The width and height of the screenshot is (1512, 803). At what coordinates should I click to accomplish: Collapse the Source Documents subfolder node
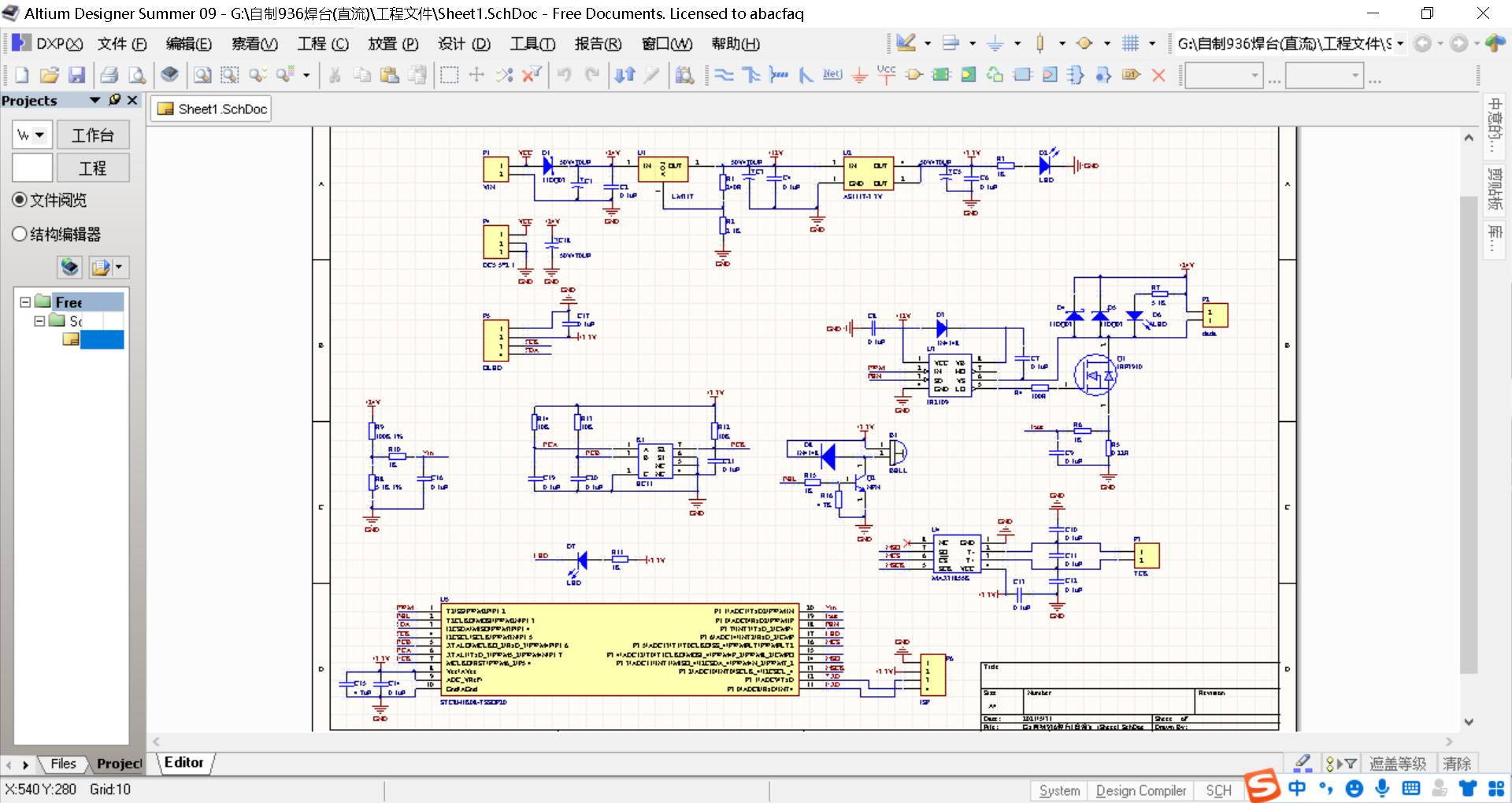(x=39, y=320)
